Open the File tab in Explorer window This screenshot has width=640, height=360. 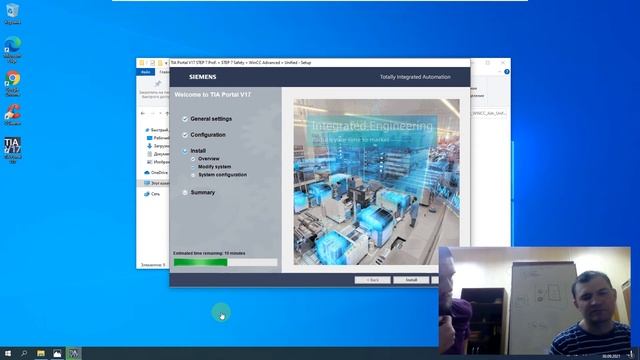[x=145, y=72]
